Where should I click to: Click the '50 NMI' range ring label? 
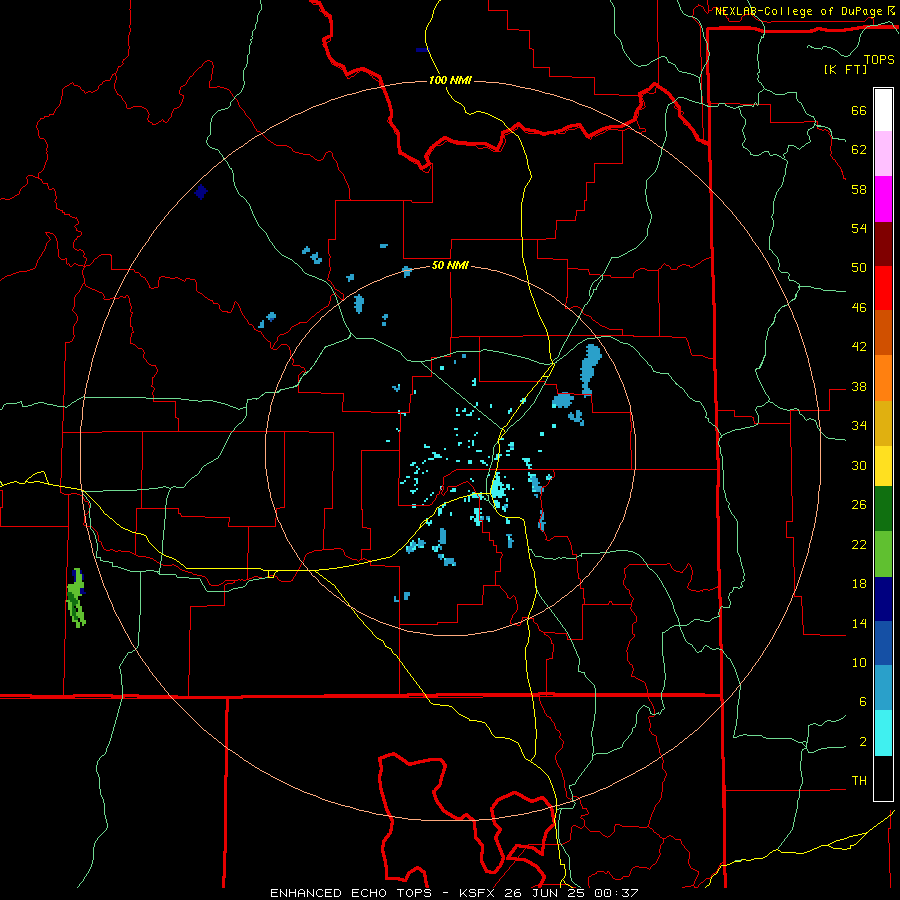[450, 265]
